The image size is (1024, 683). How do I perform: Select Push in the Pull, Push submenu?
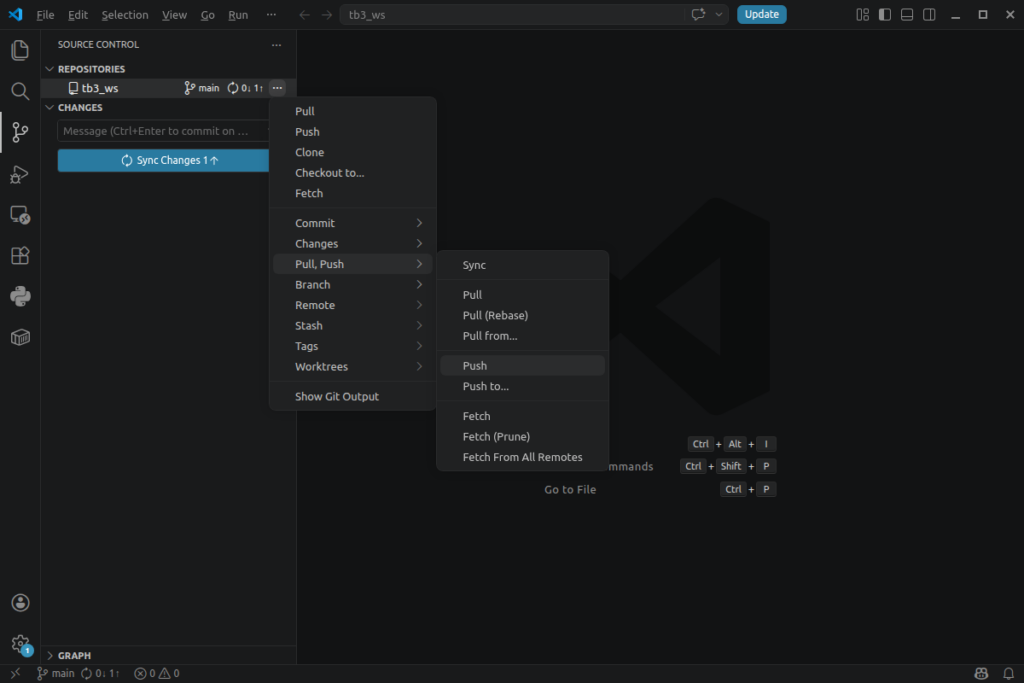[x=522, y=366]
